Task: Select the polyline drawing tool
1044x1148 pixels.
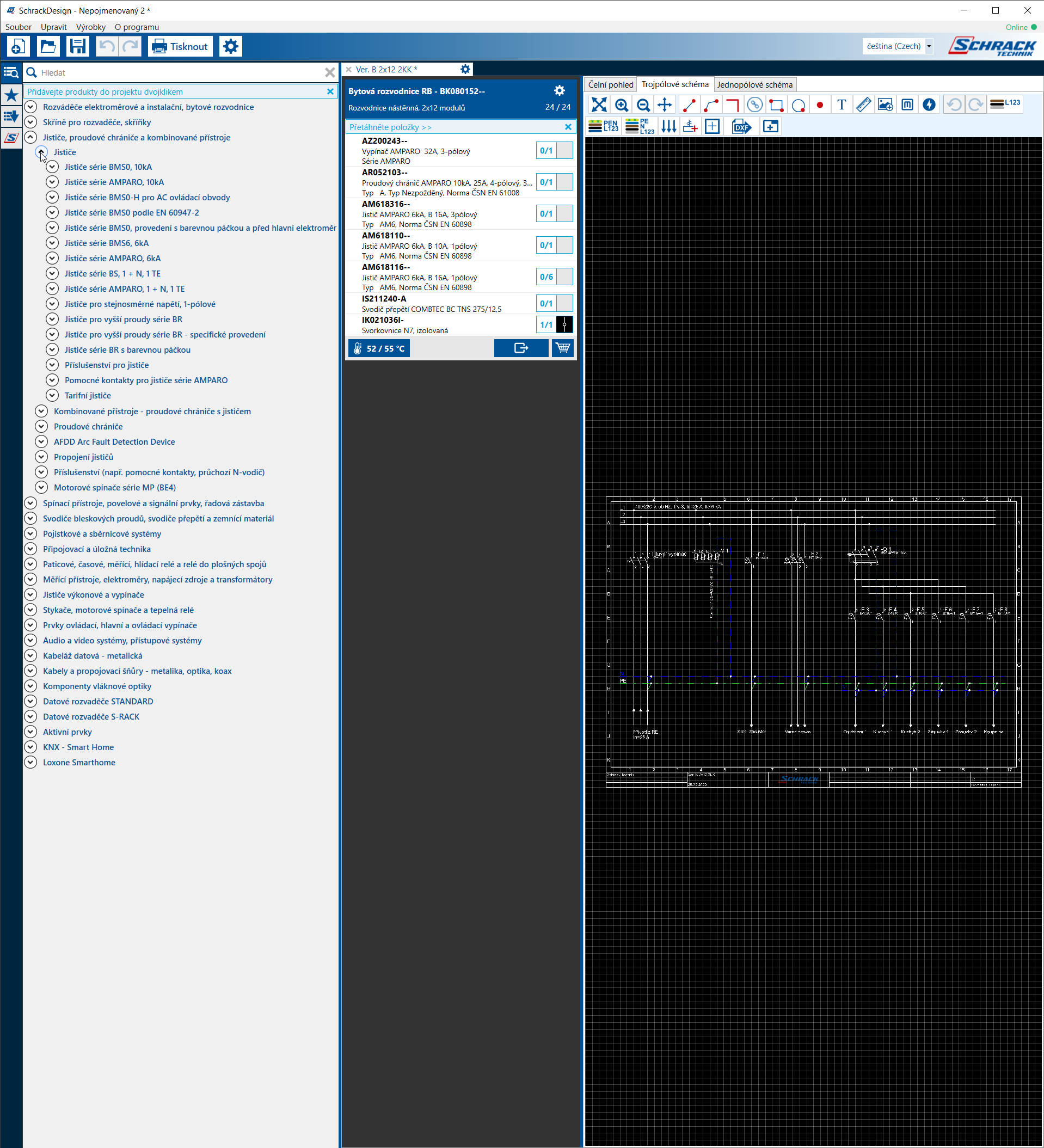Action: point(711,105)
